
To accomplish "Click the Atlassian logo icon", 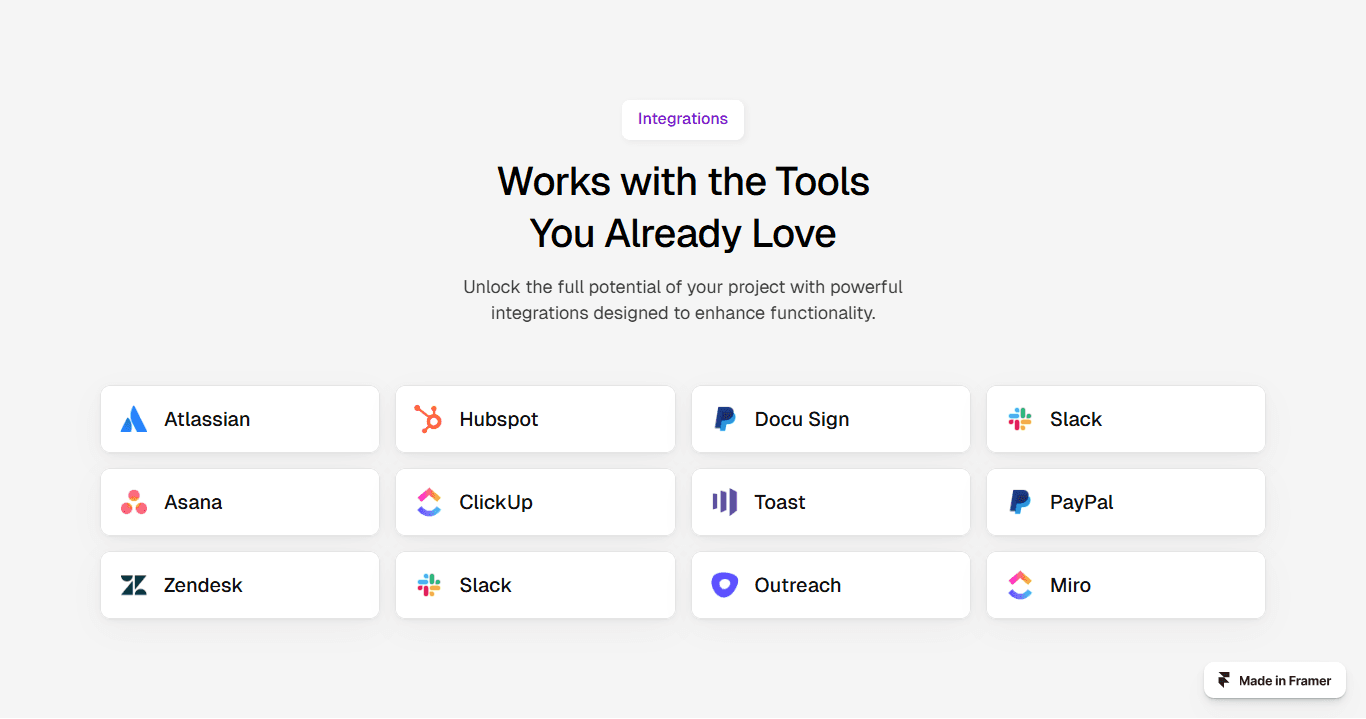I will (134, 419).
